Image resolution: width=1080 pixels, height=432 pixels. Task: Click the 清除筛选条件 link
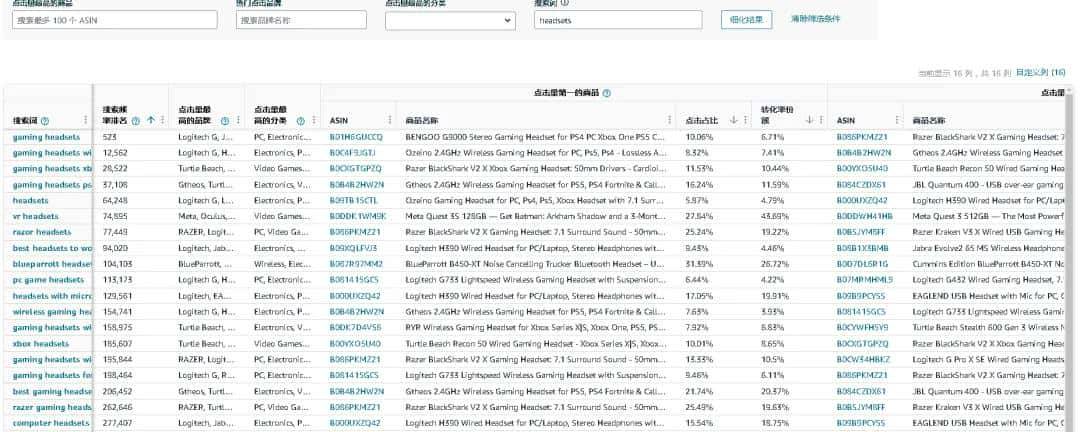(815, 19)
